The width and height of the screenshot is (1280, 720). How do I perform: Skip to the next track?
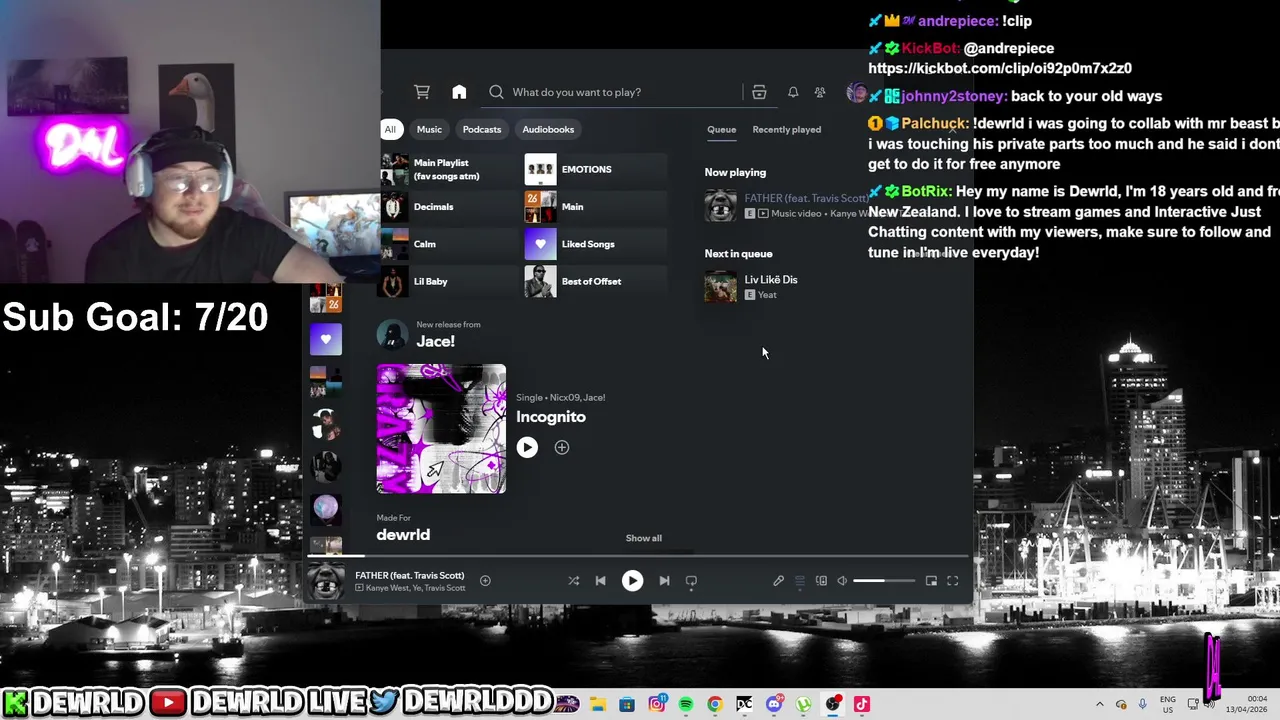tap(664, 580)
